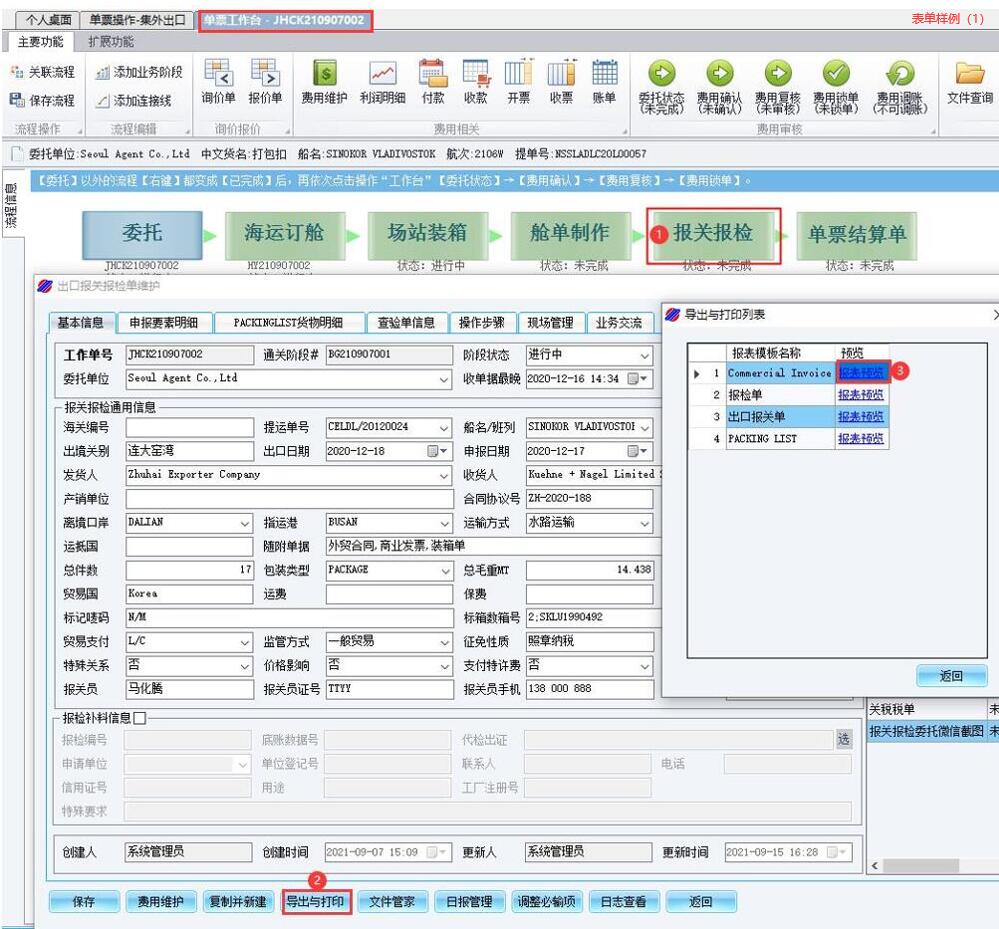Switch to the 申报要素明细 tab
The height and width of the screenshot is (929, 999).
pos(164,322)
